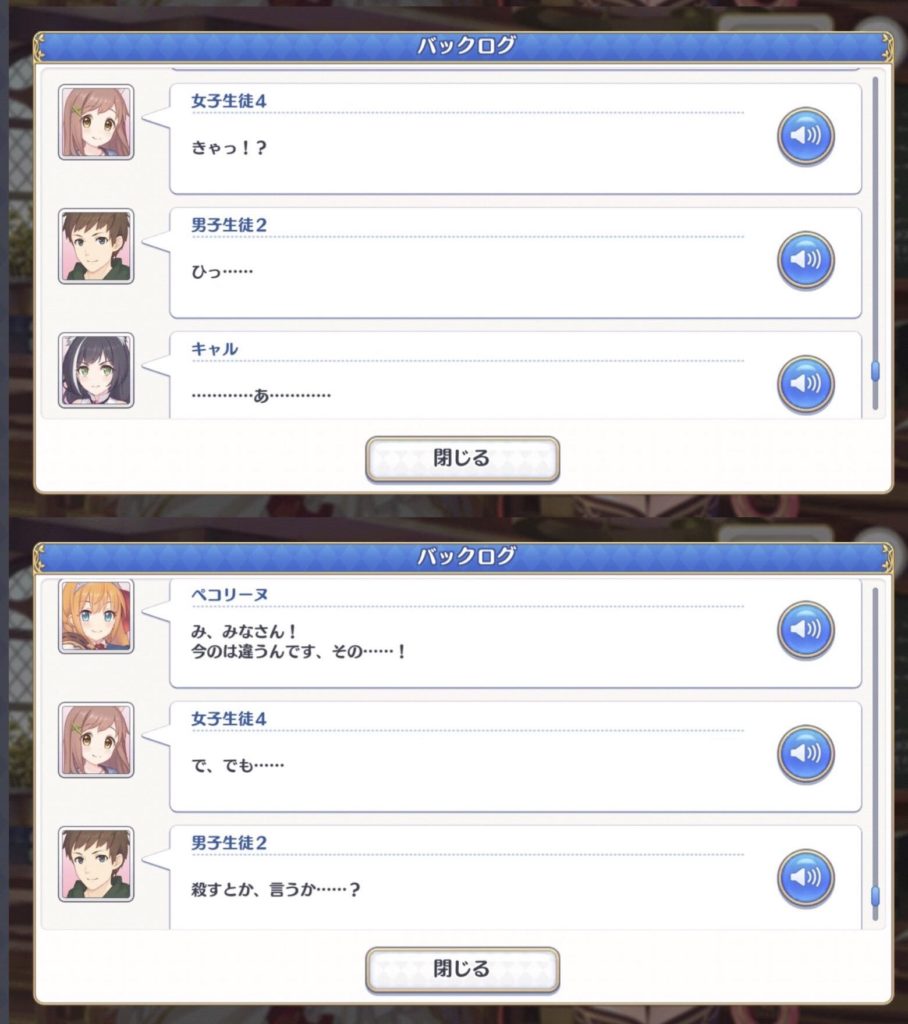This screenshot has width=908, height=1024.
Task: Play voice for 女子生徒4's で、でも…… line
Action: 805,754
